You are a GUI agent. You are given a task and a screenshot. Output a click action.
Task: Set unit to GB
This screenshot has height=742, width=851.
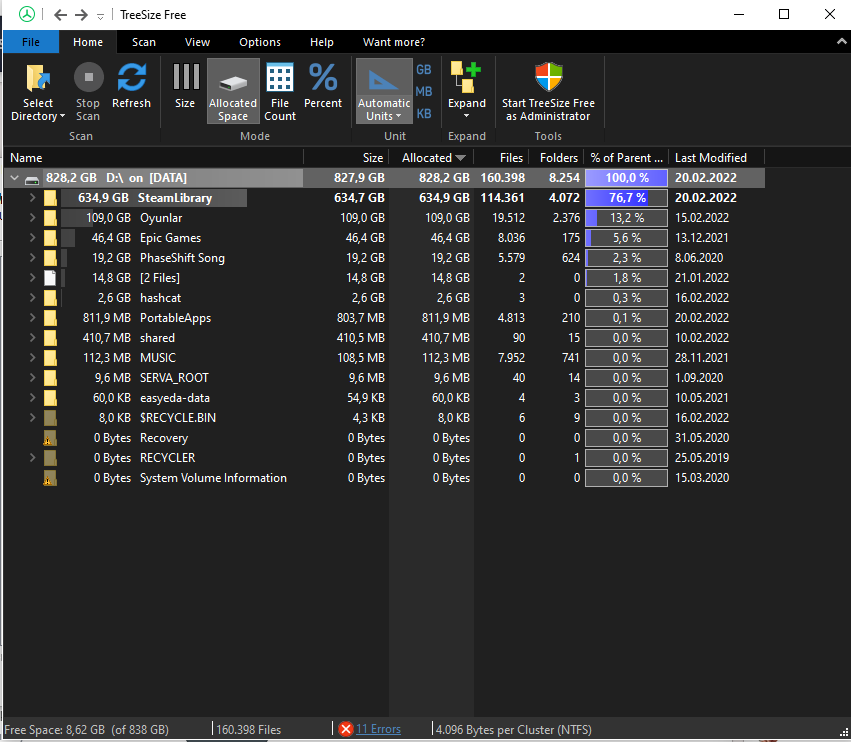tap(424, 69)
